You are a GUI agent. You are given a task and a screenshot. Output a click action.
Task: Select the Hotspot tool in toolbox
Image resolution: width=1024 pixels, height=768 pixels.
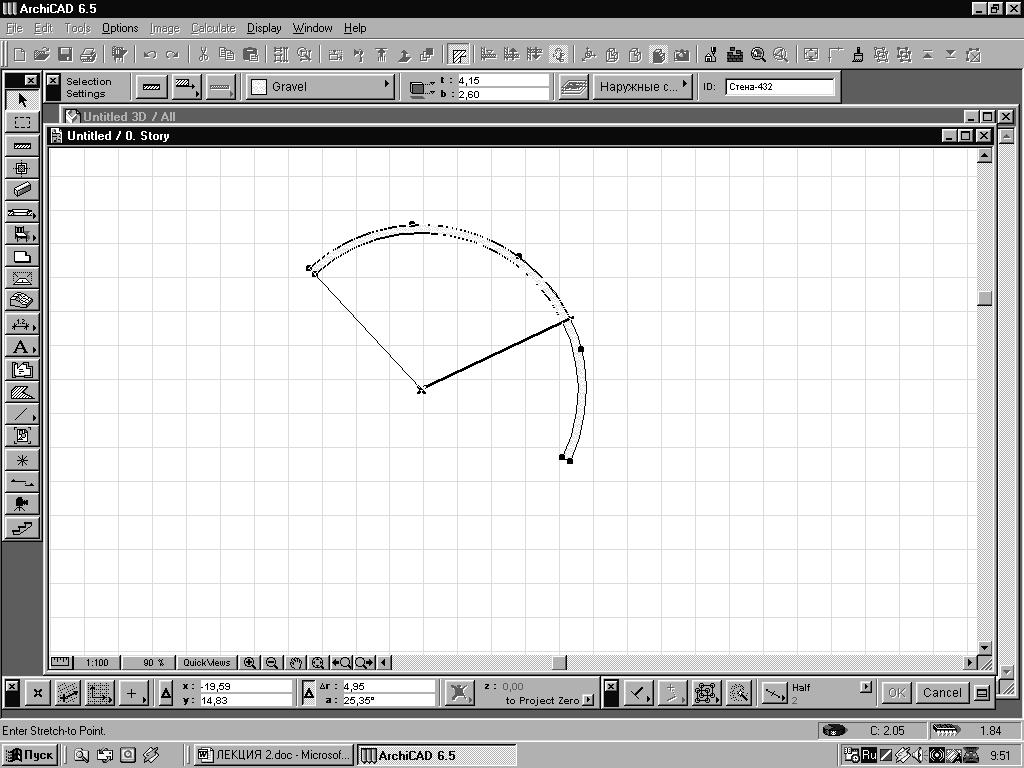(x=22, y=460)
